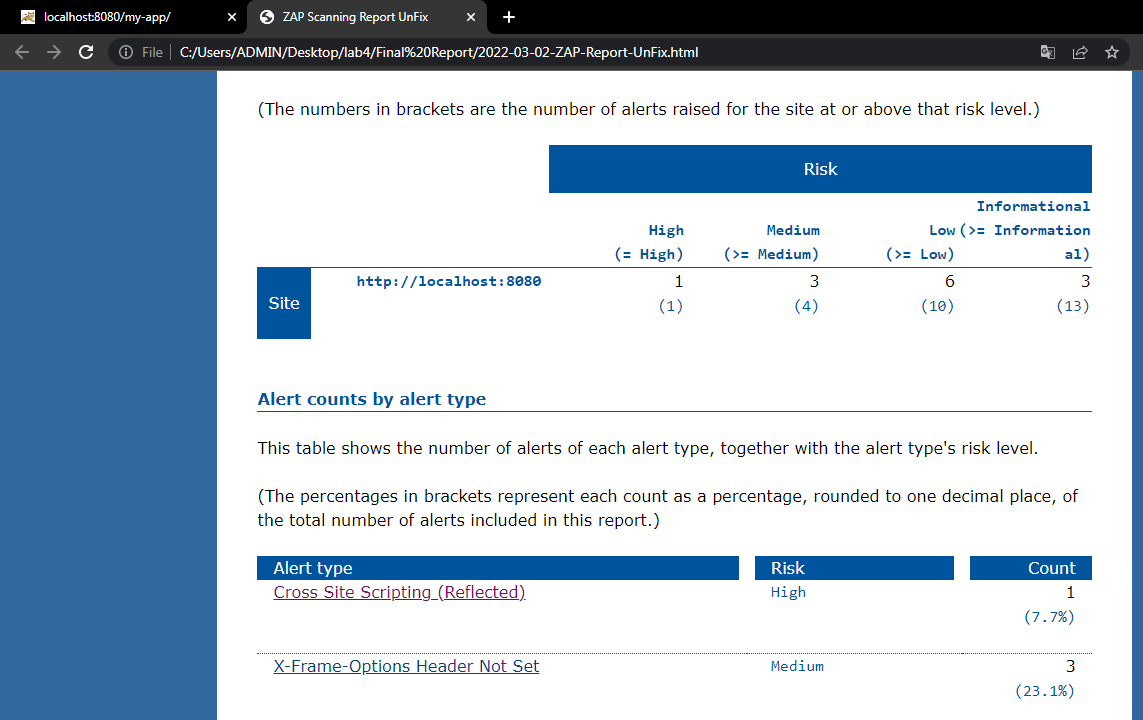1143x720 pixels.
Task: Close the ZAP Scanning Report UnFix tab
Action: pos(470,17)
